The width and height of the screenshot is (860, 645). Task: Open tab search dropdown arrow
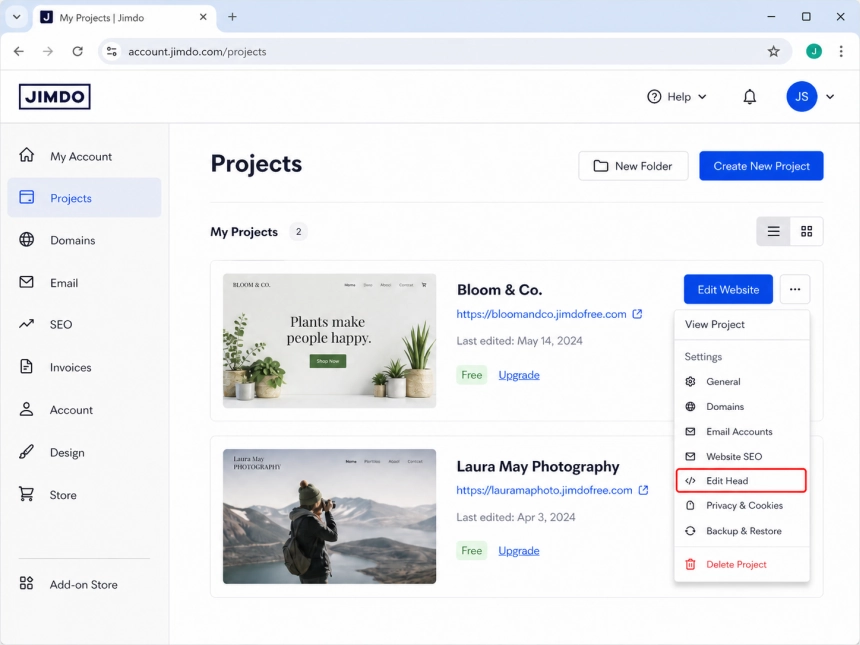pyautogui.click(x=17, y=17)
